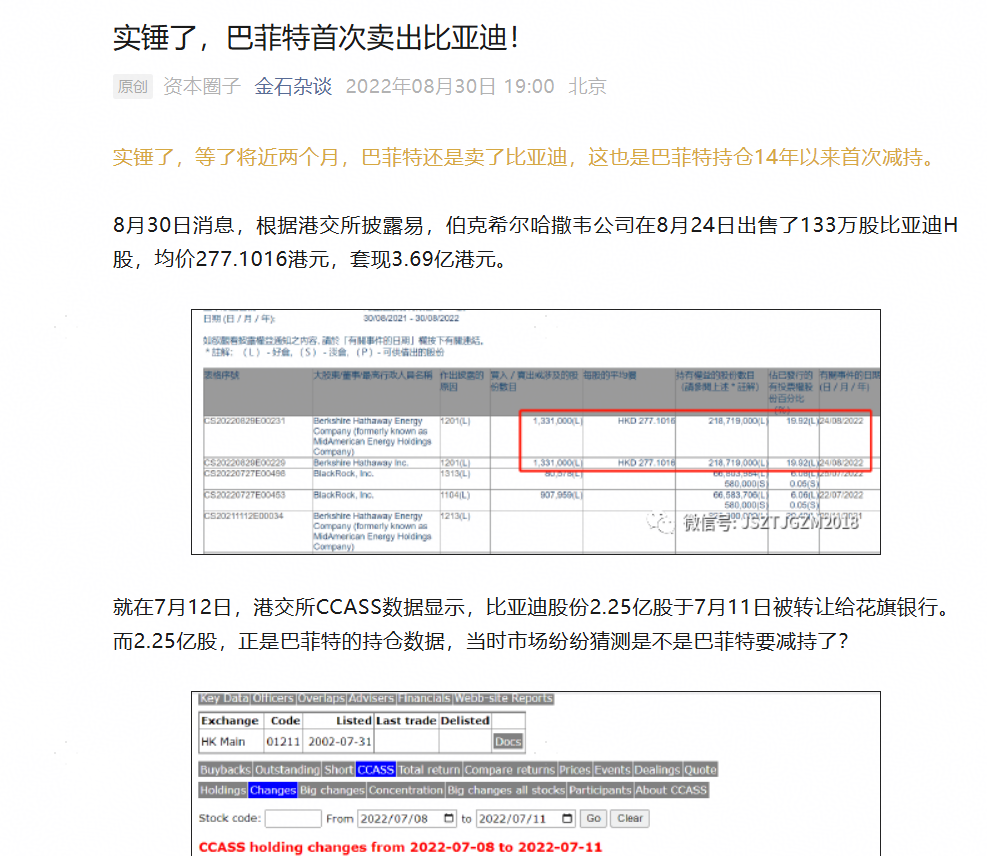Select the Buybacks menu item
987x856 pixels.
225,770
